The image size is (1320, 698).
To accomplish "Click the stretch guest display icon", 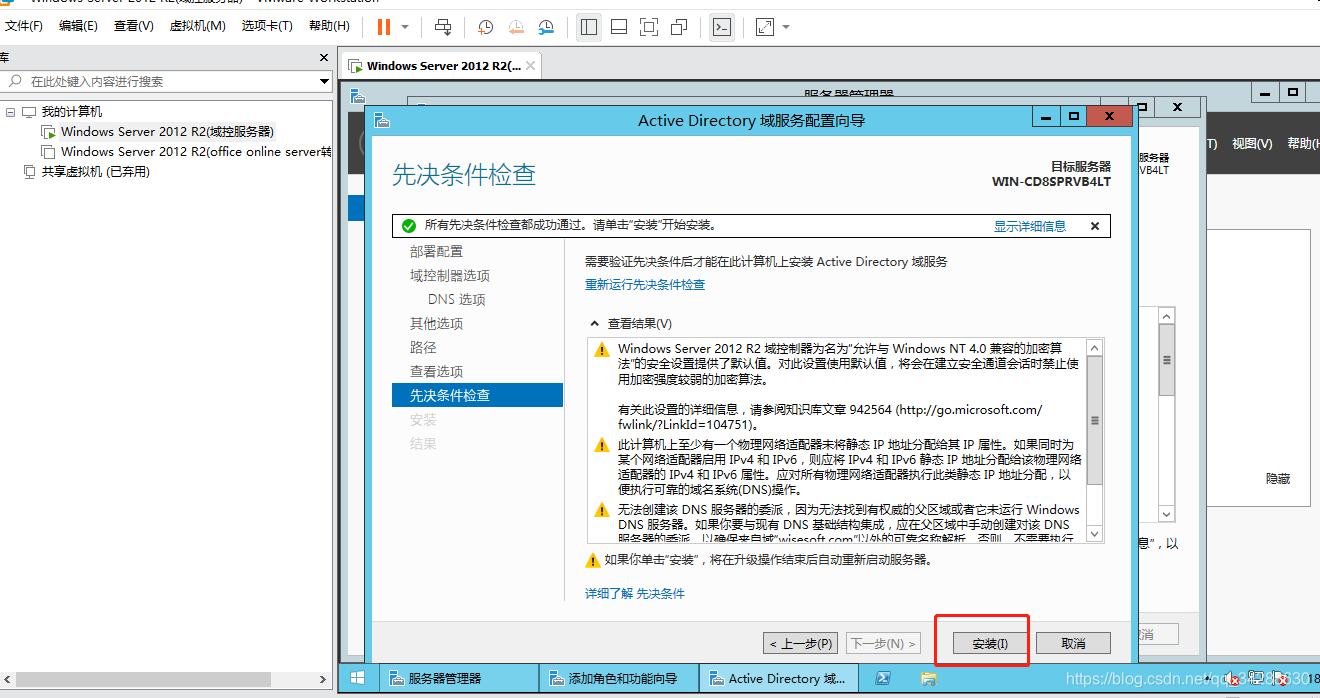I will (x=765, y=27).
